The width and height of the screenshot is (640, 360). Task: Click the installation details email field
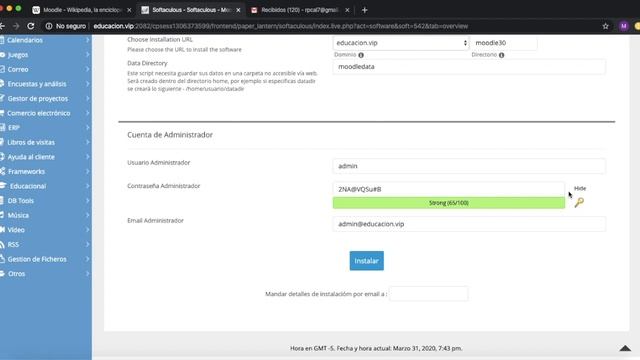pyautogui.click(x=429, y=294)
